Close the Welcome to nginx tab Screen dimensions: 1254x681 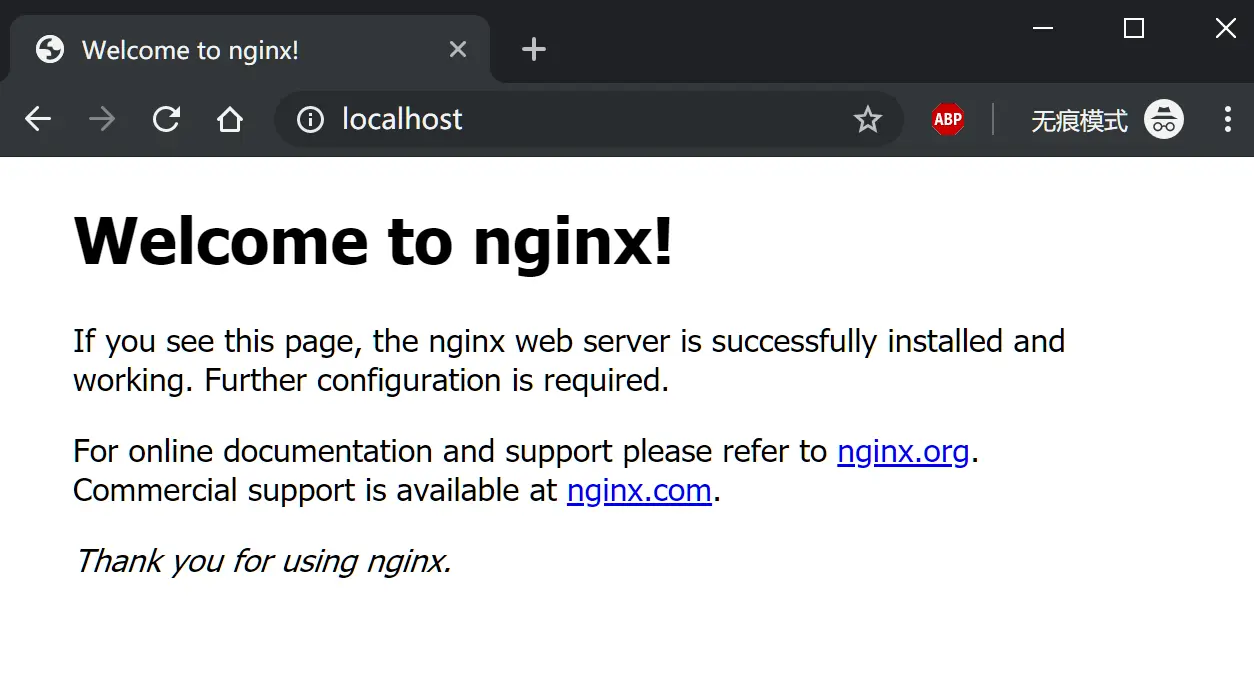click(458, 49)
